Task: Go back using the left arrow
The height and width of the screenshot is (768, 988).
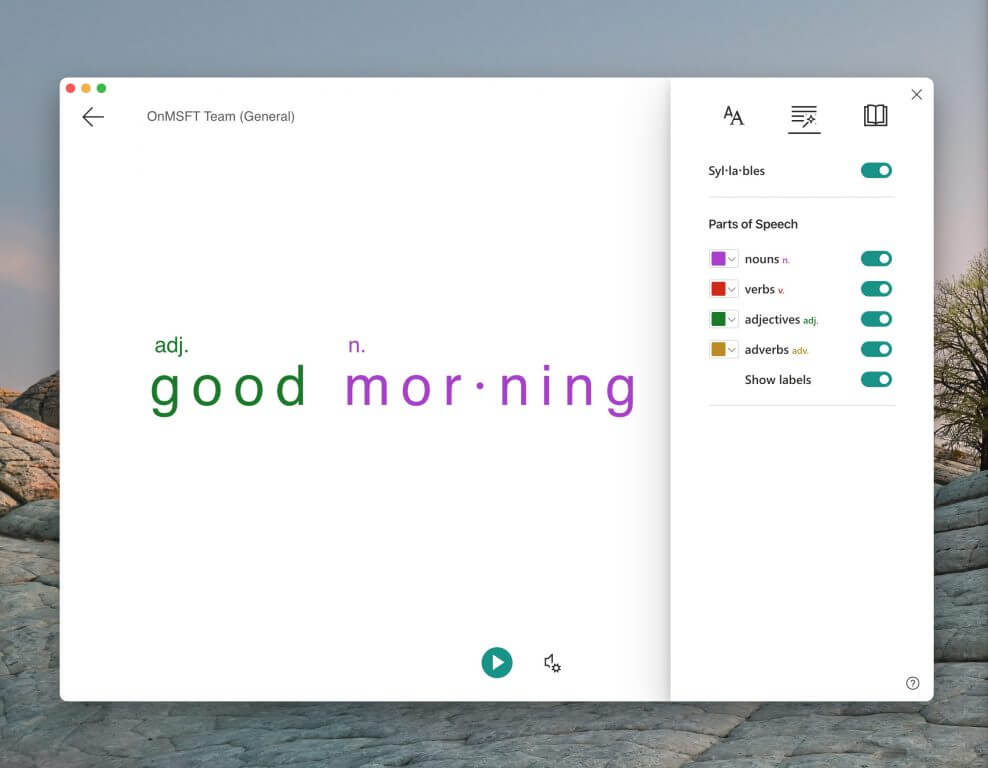Action: [93, 117]
